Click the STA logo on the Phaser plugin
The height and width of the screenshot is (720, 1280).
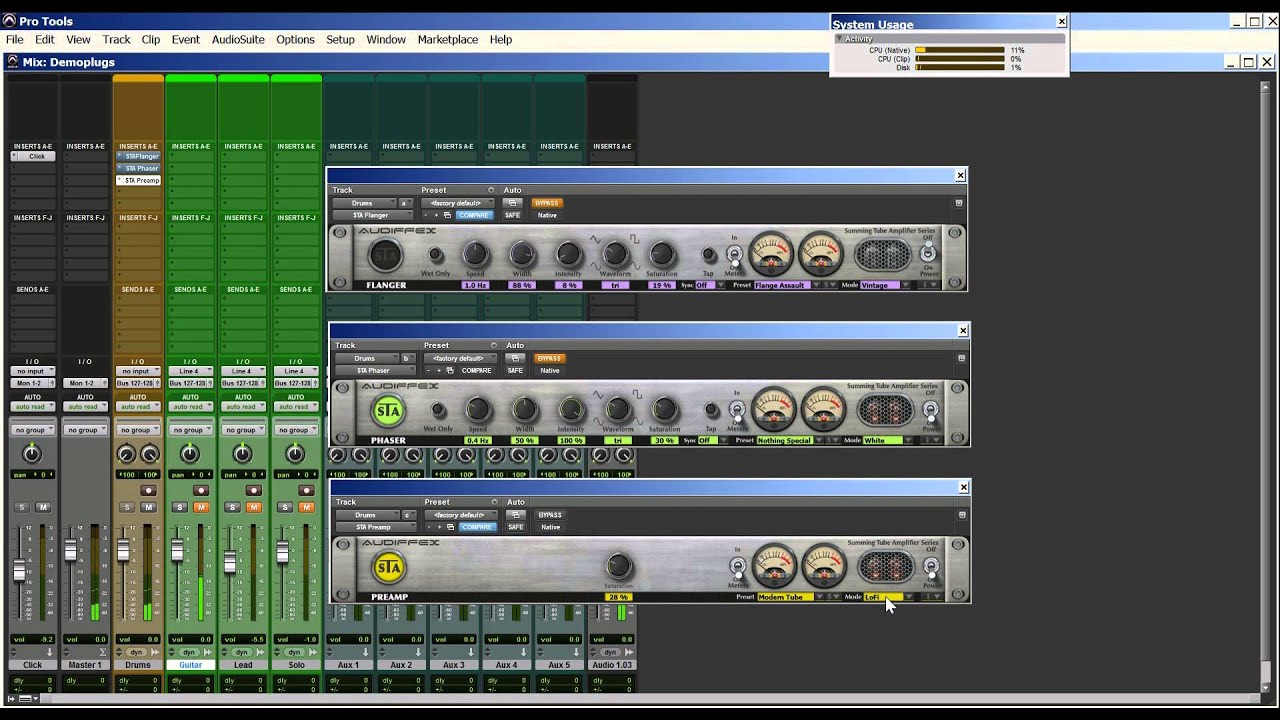click(388, 411)
